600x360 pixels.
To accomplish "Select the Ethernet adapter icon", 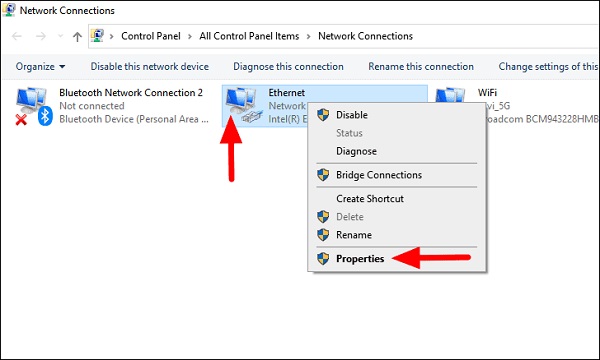I will (243, 105).
